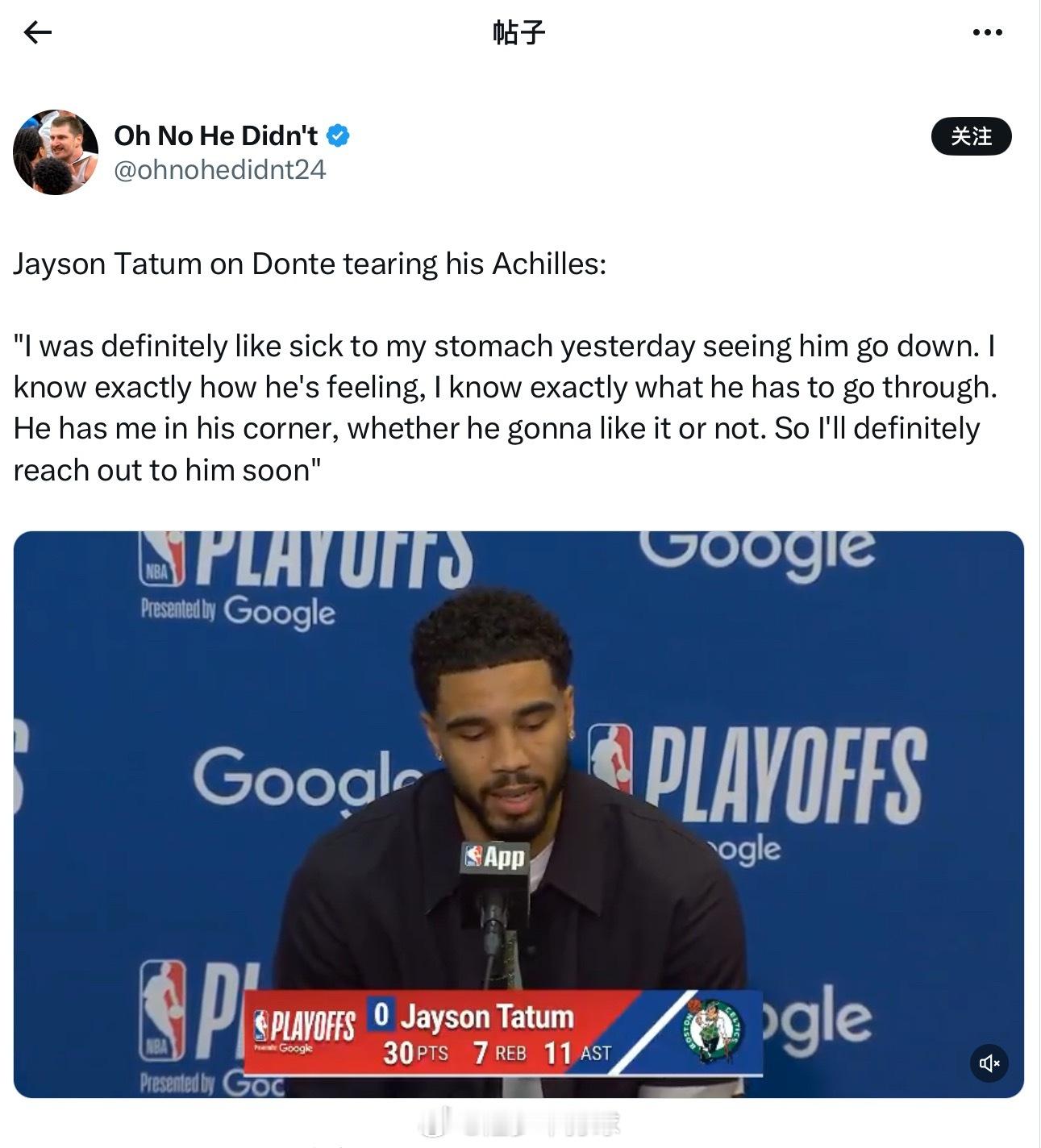Unmute the video with the speaker icon
Viewport: 1041px width, 1148px height.
(x=989, y=1063)
